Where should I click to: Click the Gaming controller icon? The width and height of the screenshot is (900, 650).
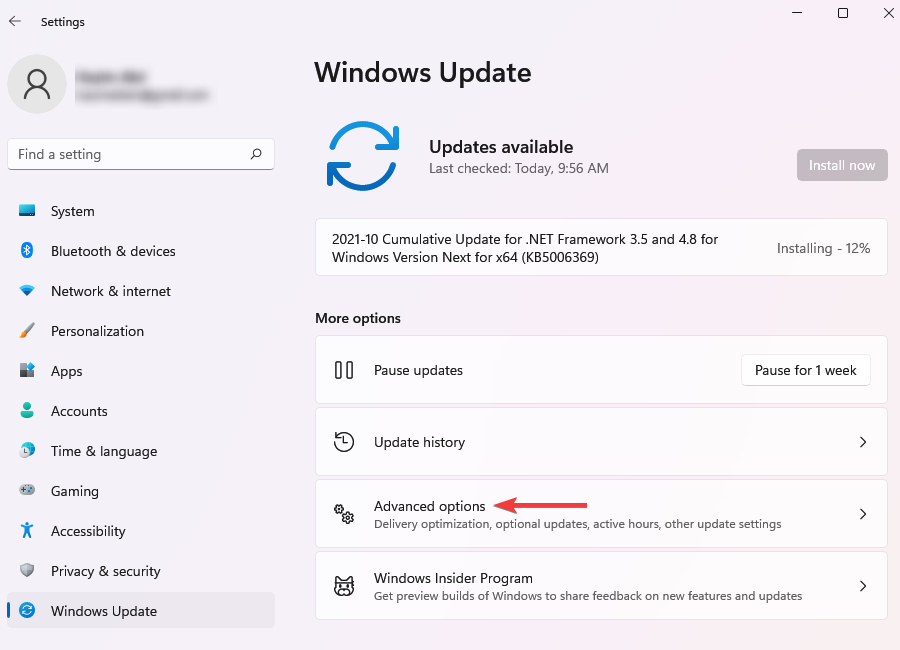click(x=27, y=490)
